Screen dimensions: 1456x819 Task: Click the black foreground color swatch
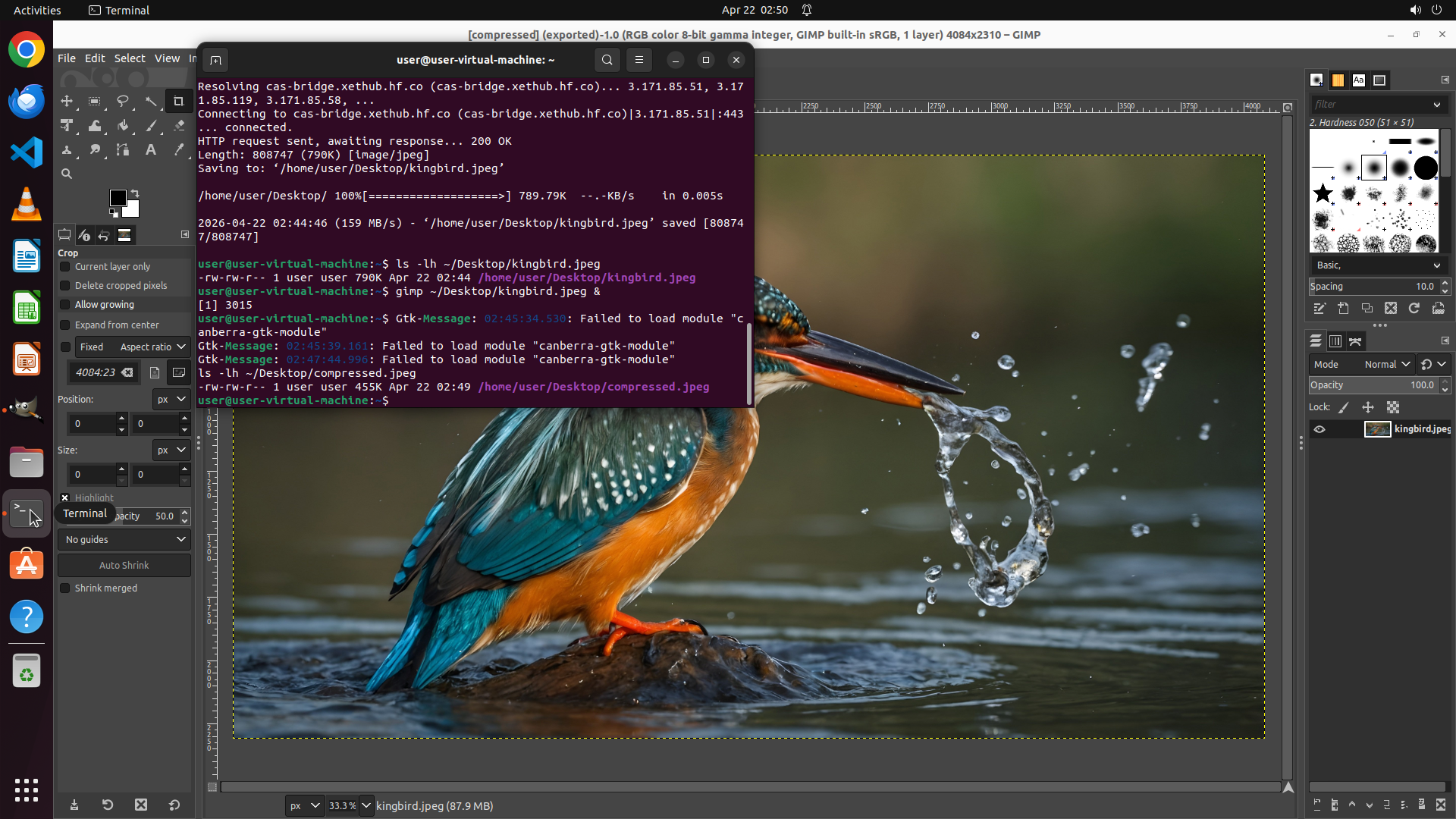click(118, 198)
